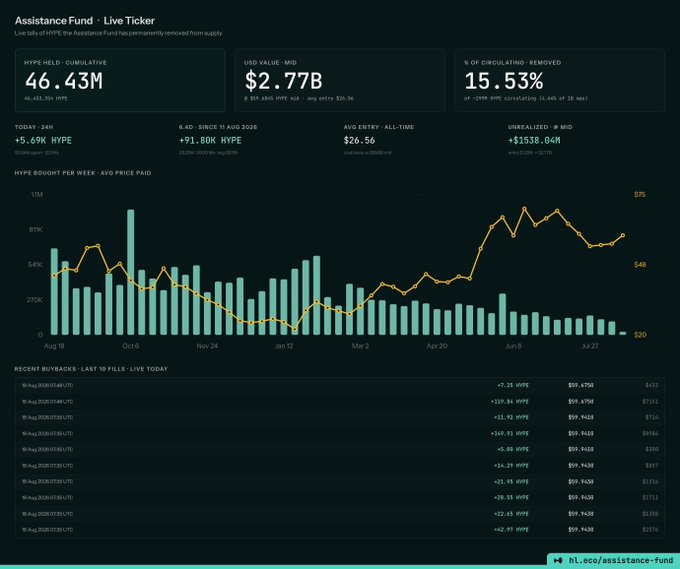Click the price in the +7.25 HYPE row
This screenshot has width=680, height=569.
tap(581, 385)
